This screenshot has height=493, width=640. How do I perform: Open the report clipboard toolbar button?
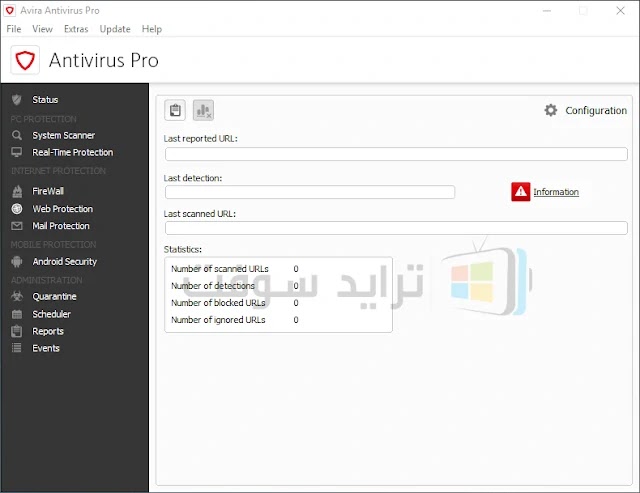pos(175,110)
